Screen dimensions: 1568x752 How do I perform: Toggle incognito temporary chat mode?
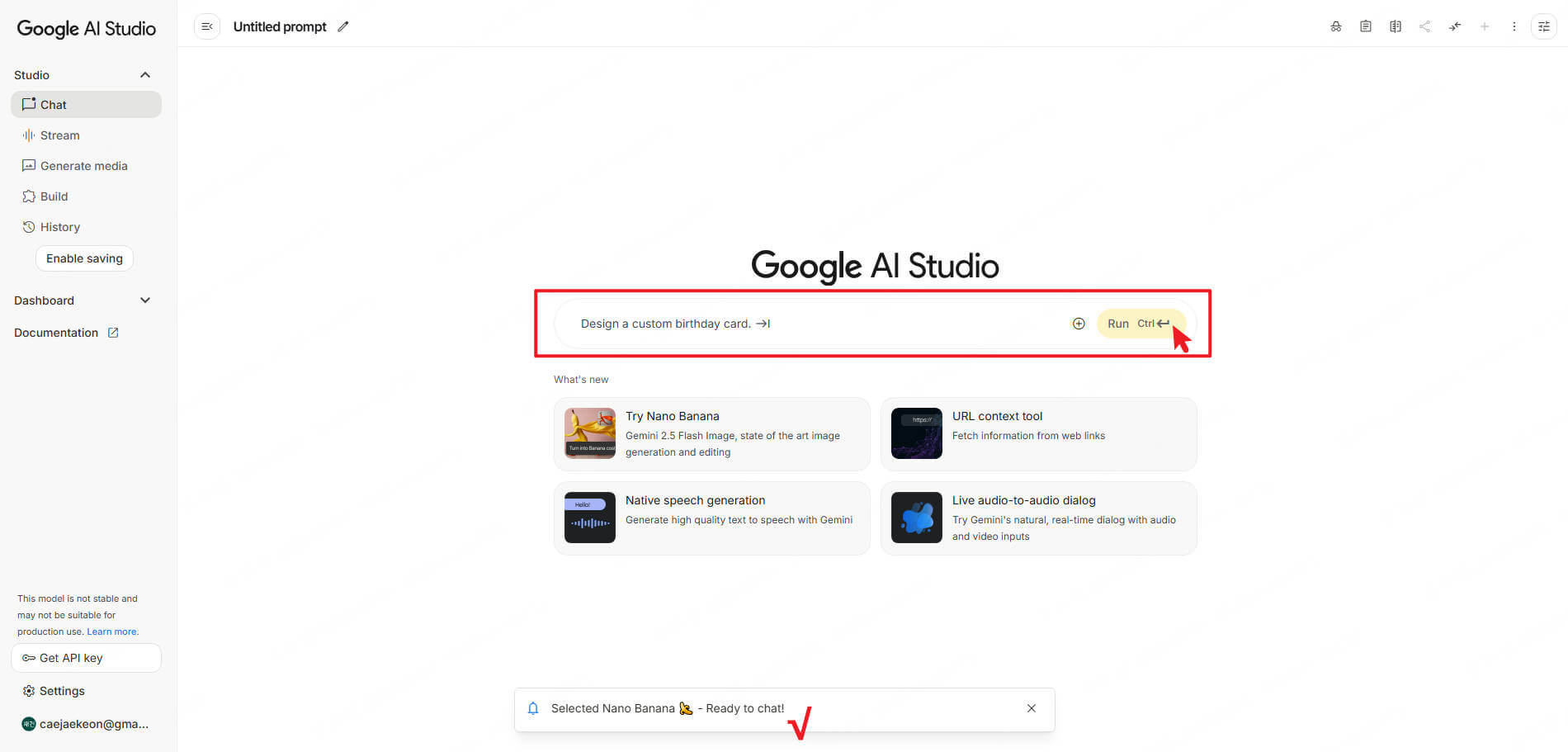[x=1336, y=26]
